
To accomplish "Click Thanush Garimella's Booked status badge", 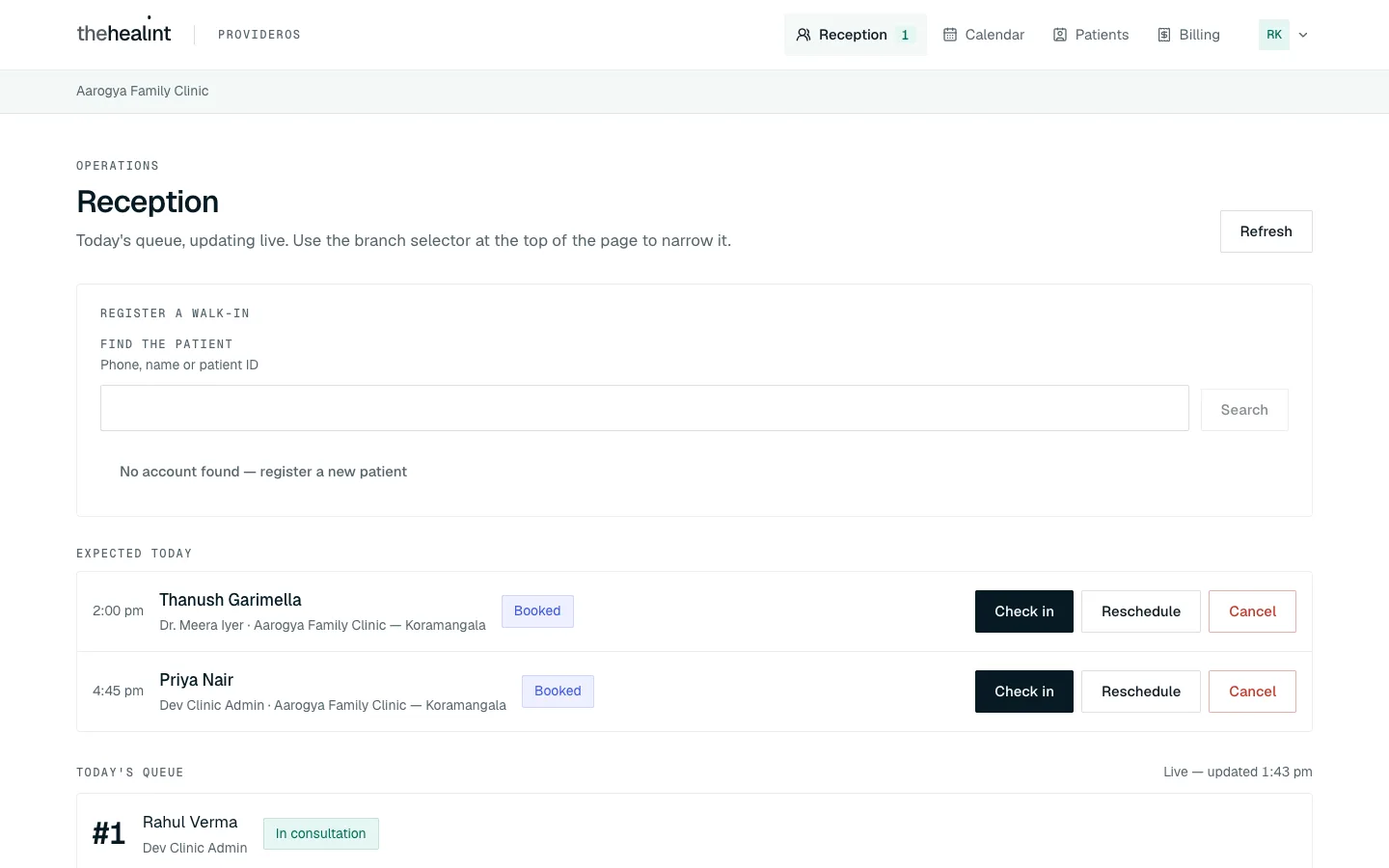I will point(537,611).
